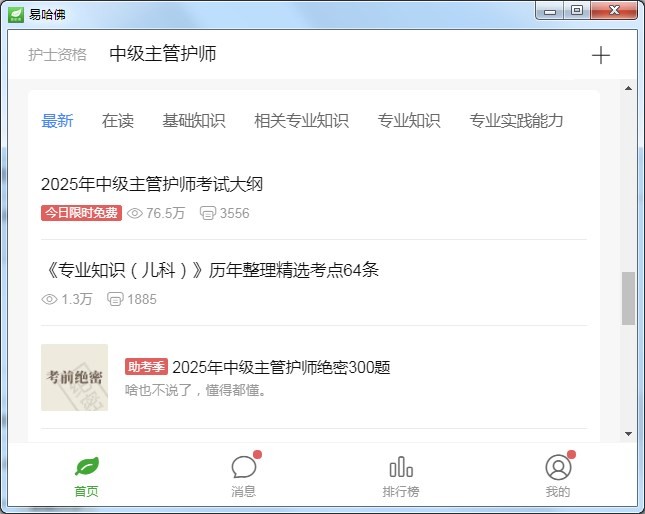Open the 排行榜 ranking bar chart icon

[x=401, y=467]
